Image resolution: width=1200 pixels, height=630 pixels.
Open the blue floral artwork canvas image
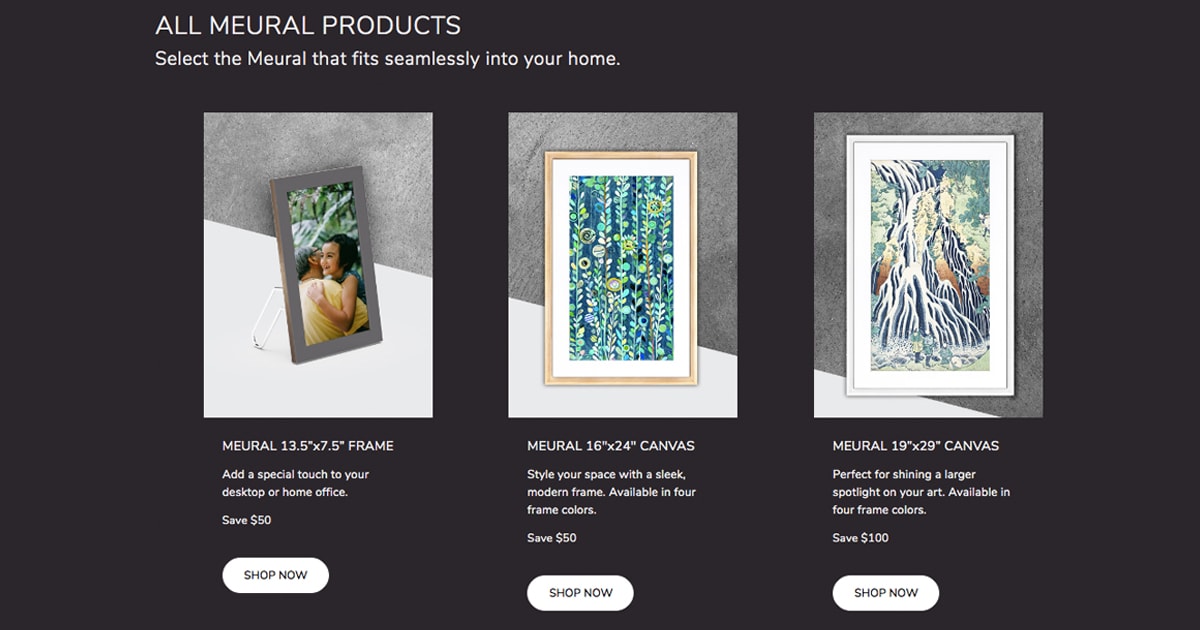tap(621, 268)
